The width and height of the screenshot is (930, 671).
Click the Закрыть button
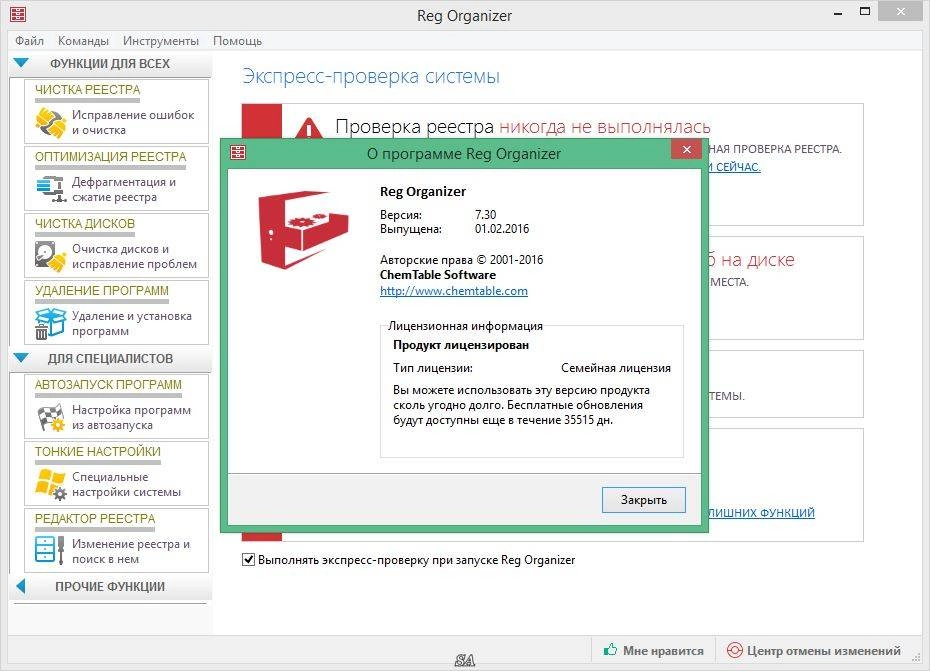point(644,500)
